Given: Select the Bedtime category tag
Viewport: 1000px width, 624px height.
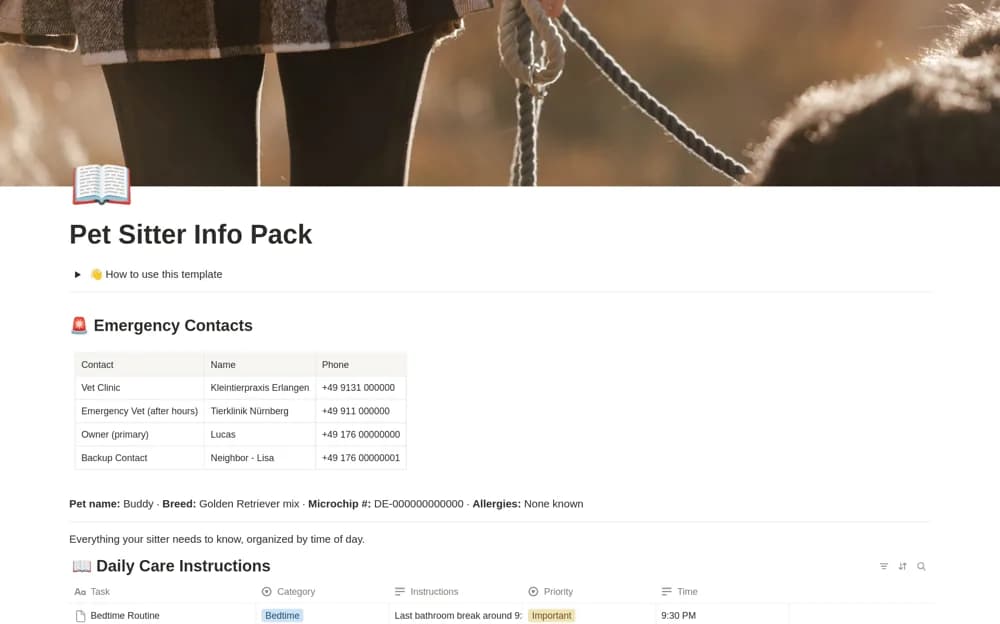Looking at the screenshot, I should (282, 616).
